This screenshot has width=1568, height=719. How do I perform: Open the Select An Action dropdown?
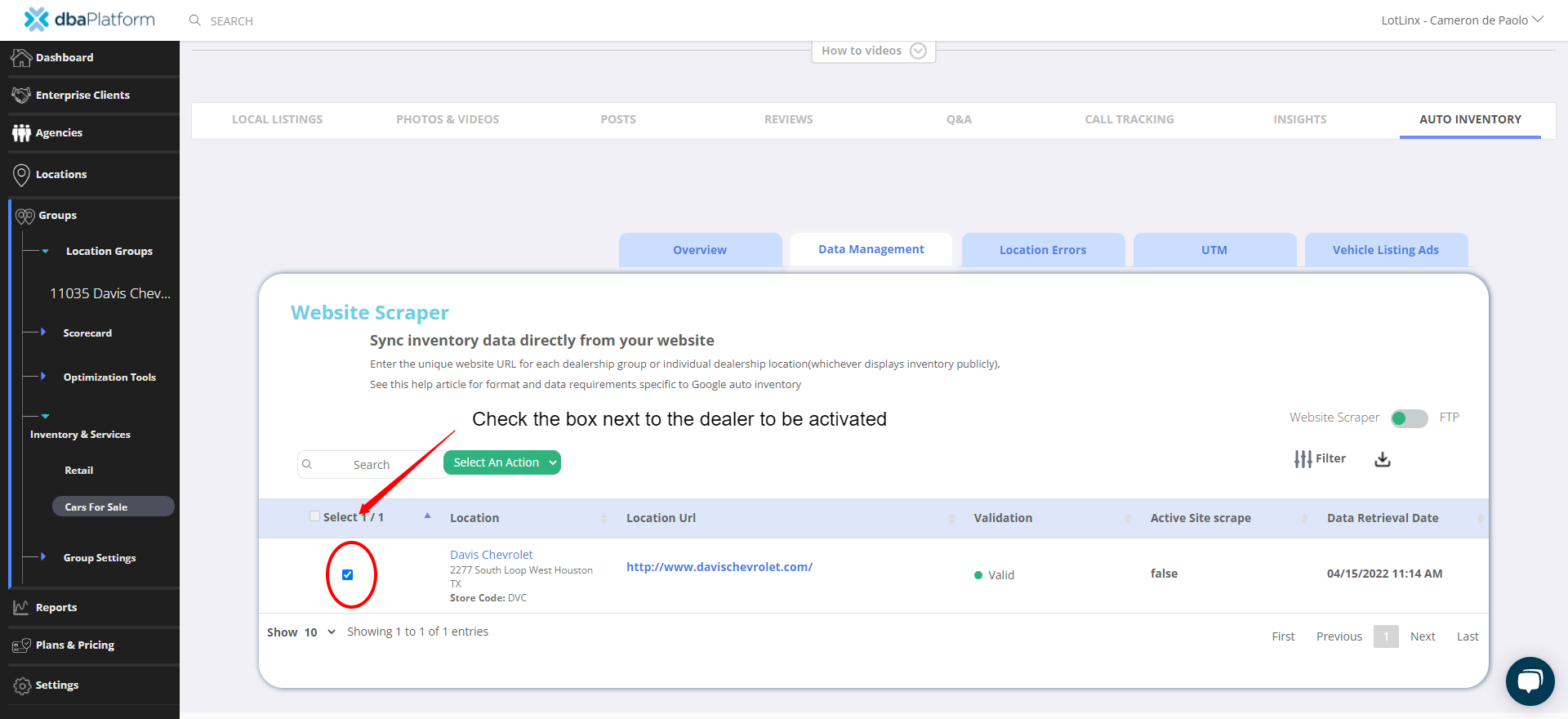tap(502, 462)
